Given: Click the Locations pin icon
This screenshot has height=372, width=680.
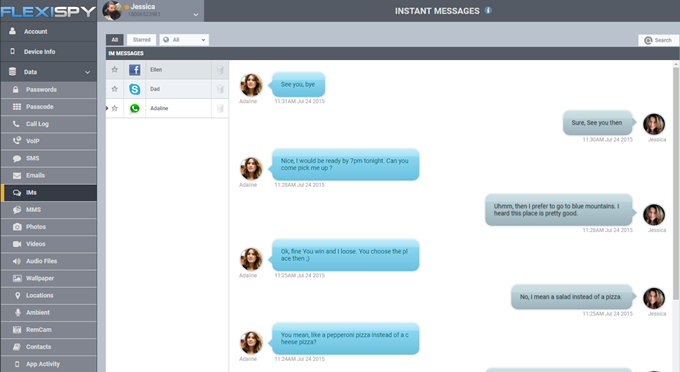Looking at the screenshot, I should (17, 296).
